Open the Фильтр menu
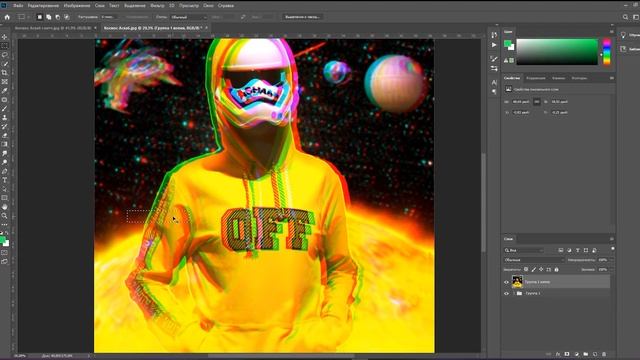This screenshot has width=640, height=360. point(158,6)
